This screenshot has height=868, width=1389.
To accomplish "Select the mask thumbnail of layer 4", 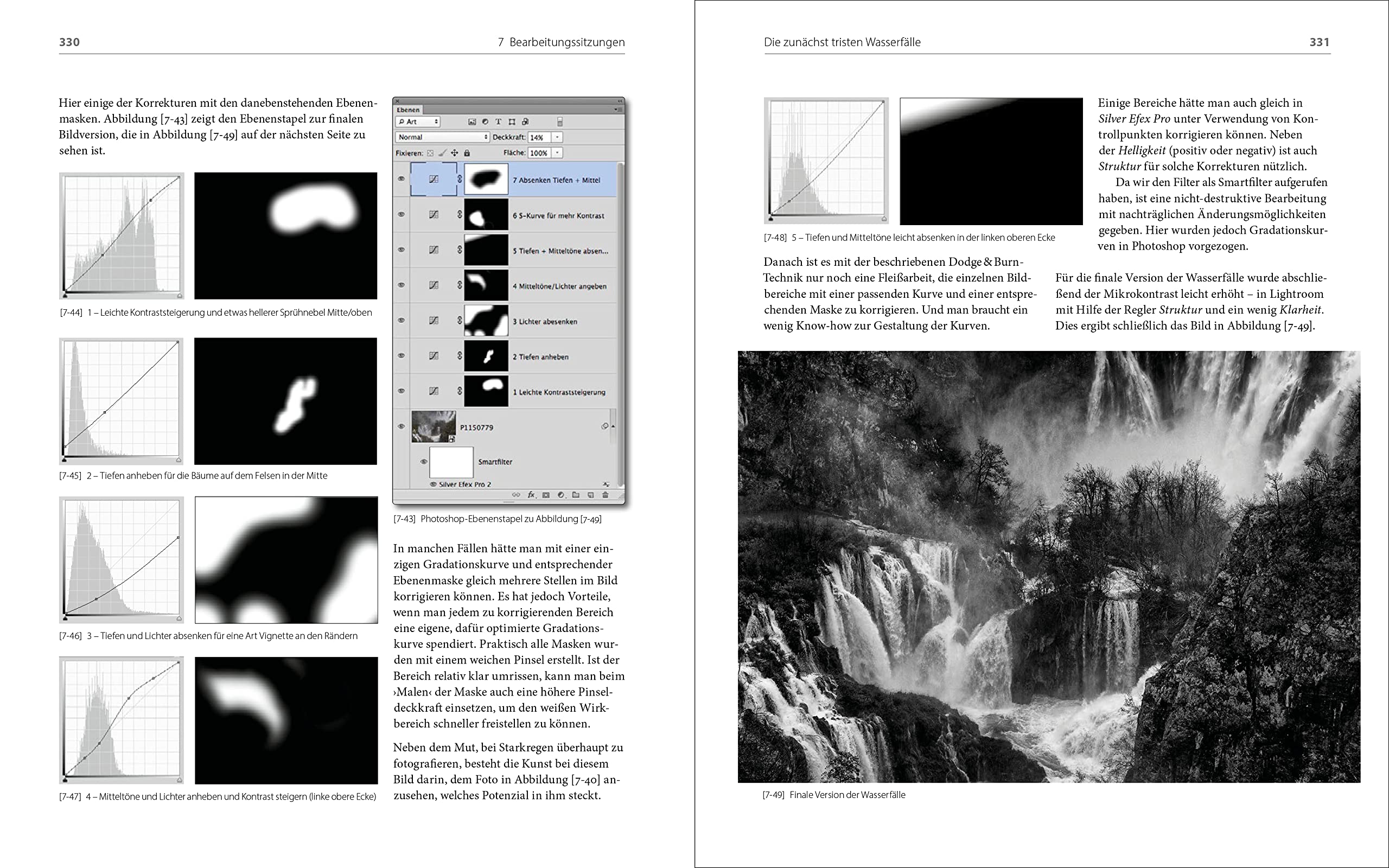I will tap(486, 285).
